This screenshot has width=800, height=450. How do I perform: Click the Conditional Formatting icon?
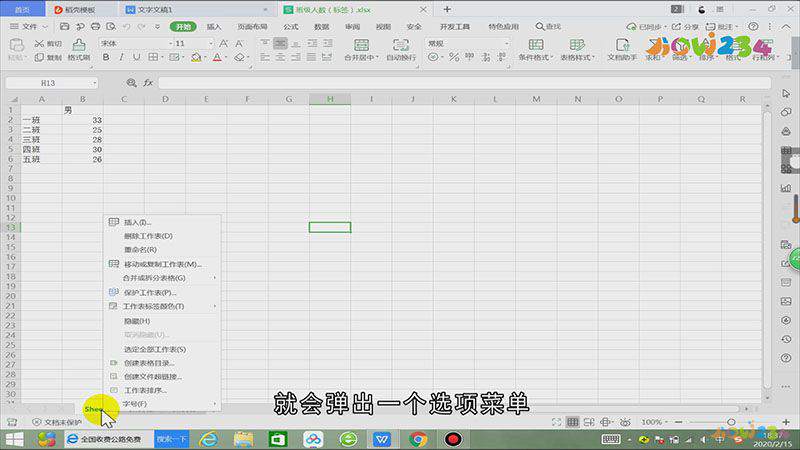tap(536, 45)
